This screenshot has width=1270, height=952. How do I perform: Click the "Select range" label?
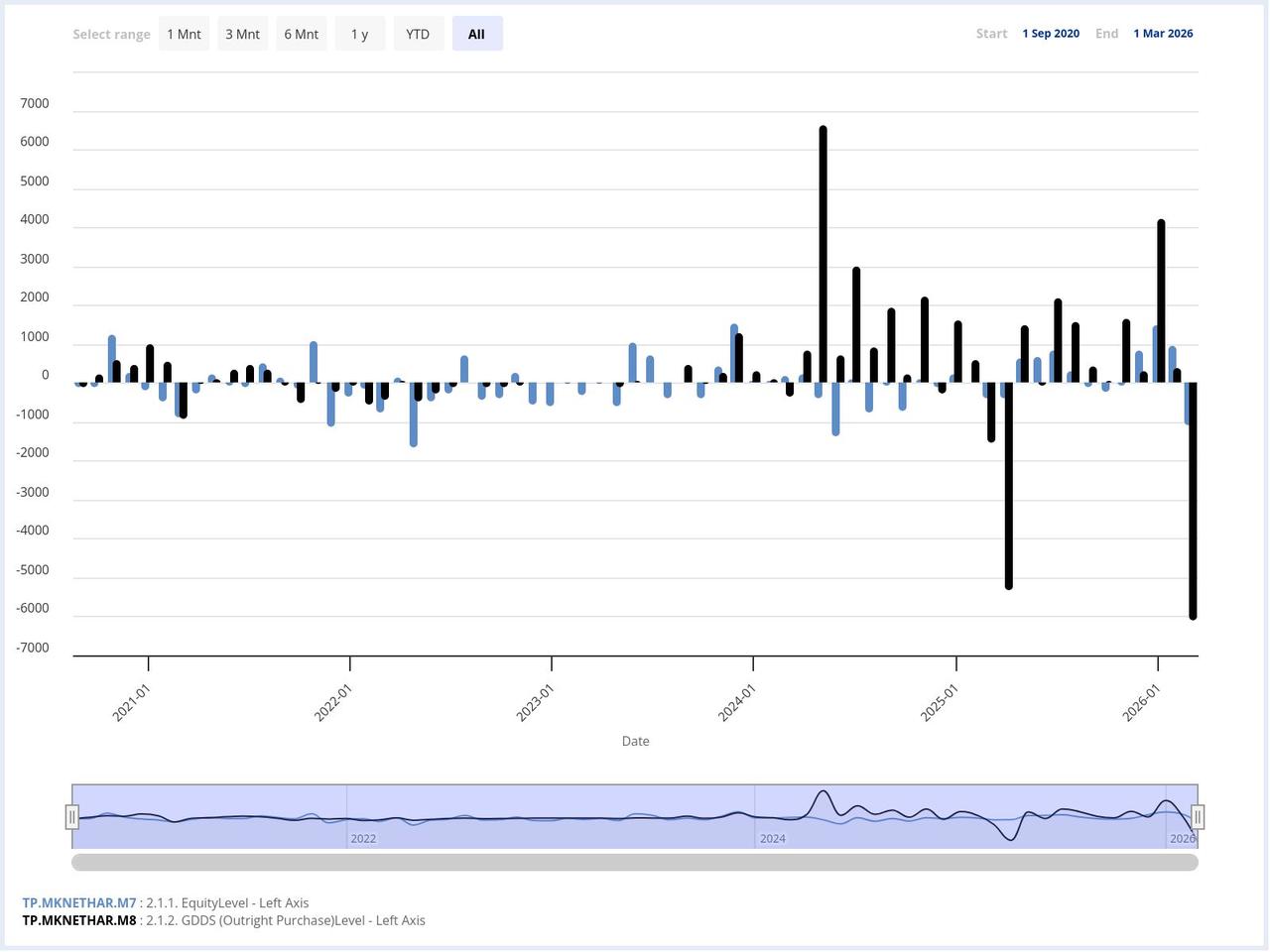pyautogui.click(x=111, y=33)
